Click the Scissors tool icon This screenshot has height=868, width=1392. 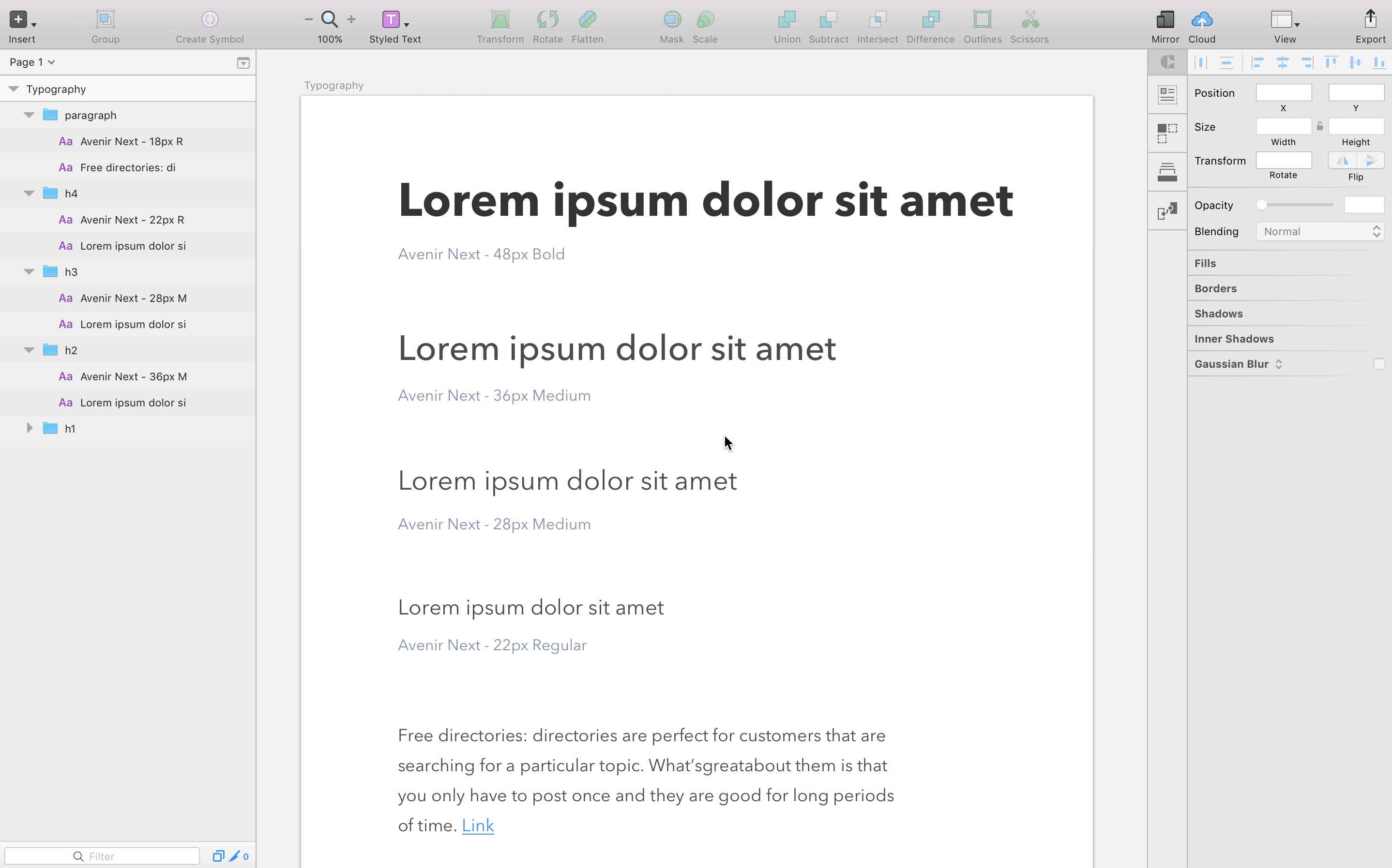[1029, 19]
